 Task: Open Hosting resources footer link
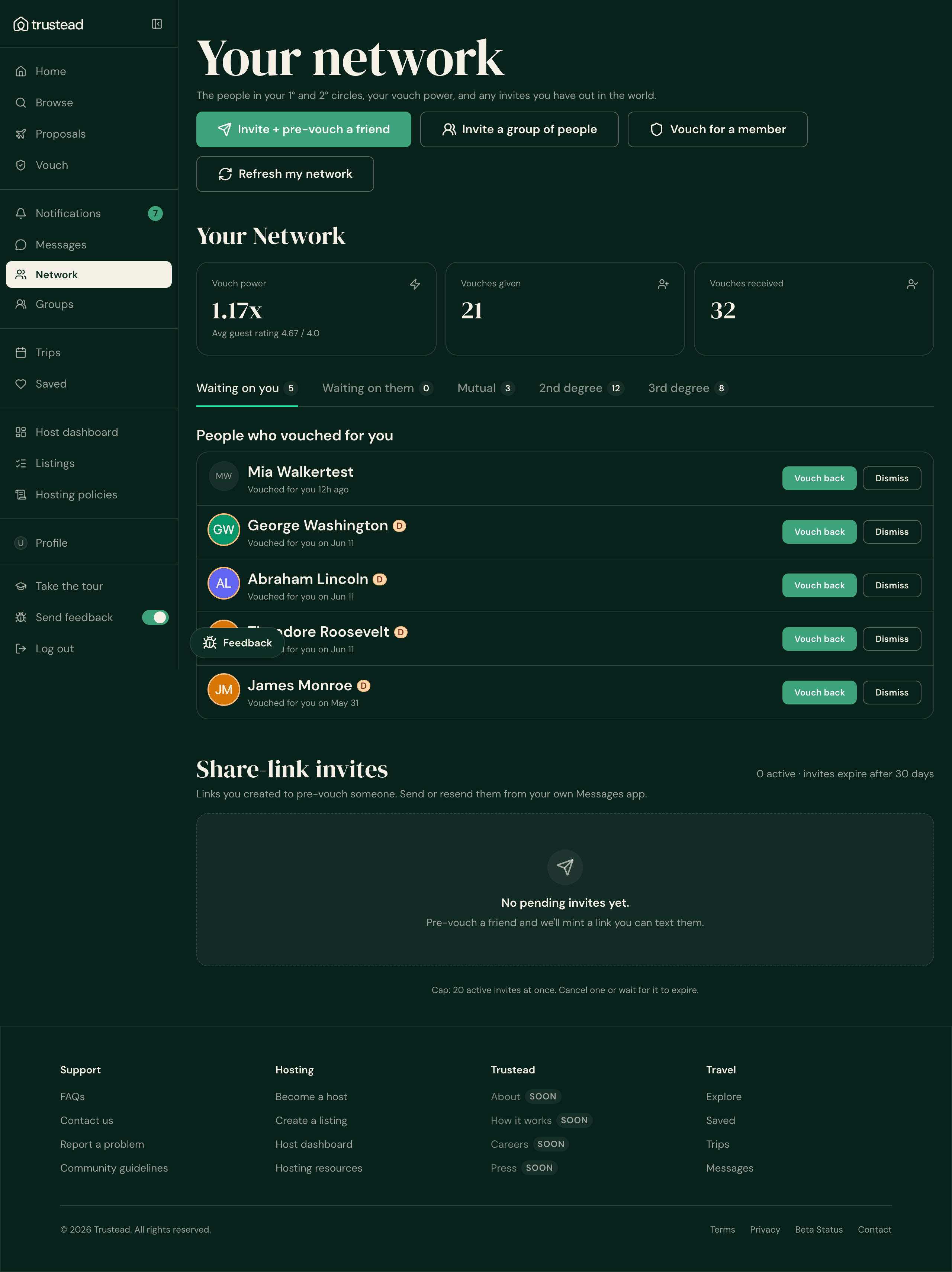[x=318, y=1168]
